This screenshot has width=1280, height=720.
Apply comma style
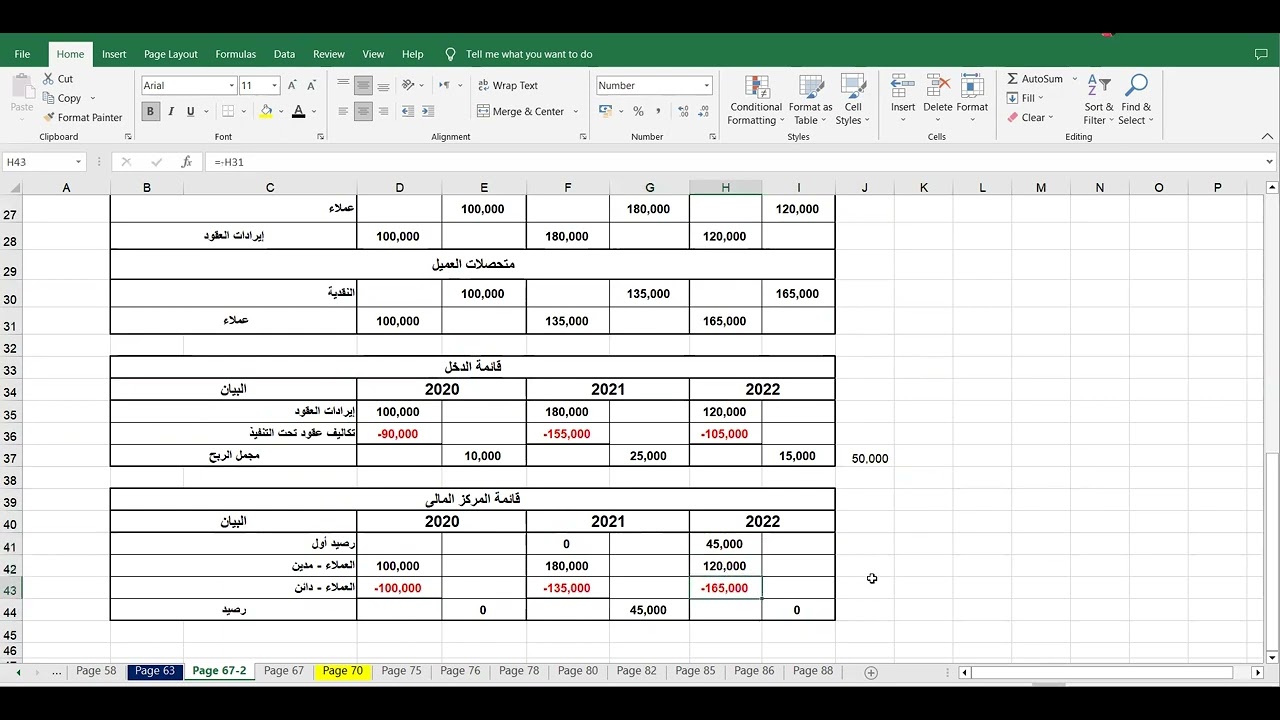coord(657,112)
